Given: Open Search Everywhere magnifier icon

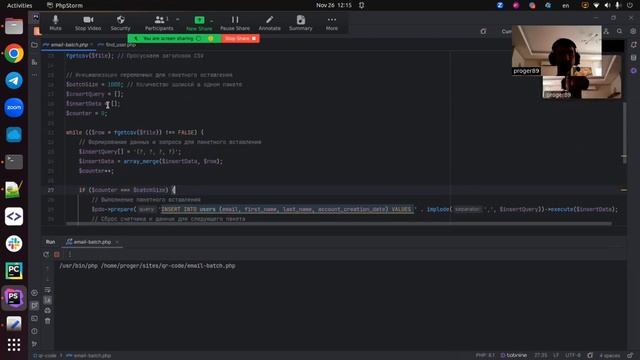Looking at the screenshot, I should pos(620,31).
